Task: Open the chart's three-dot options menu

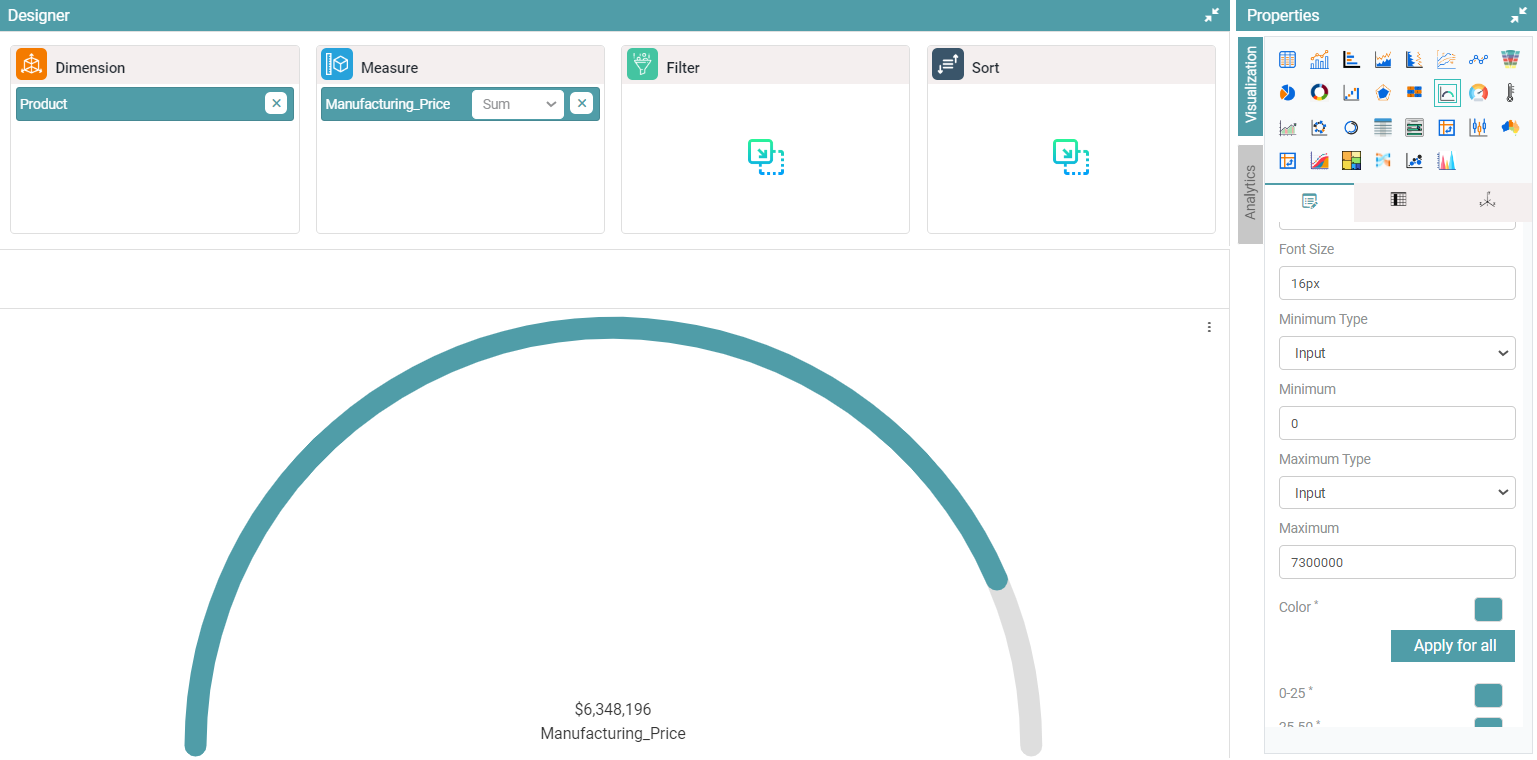Action: click(1209, 327)
